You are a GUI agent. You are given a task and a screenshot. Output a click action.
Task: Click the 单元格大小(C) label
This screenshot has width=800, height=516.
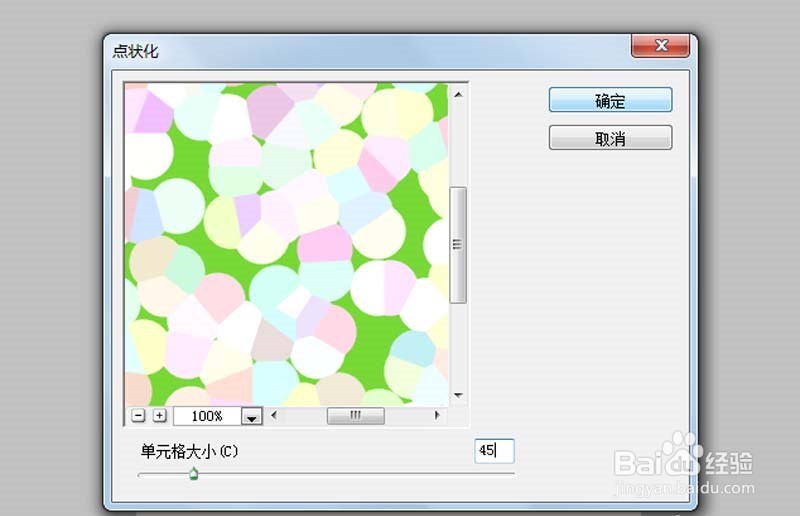pos(189,451)
